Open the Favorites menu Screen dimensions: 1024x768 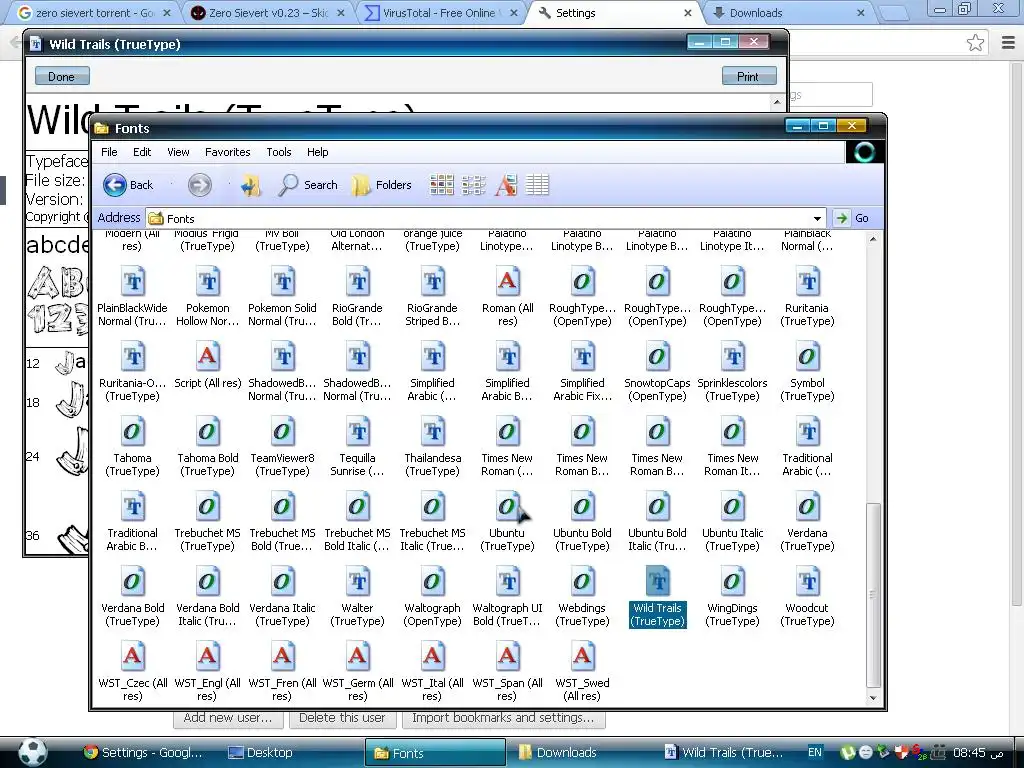(x=227, y=152)
